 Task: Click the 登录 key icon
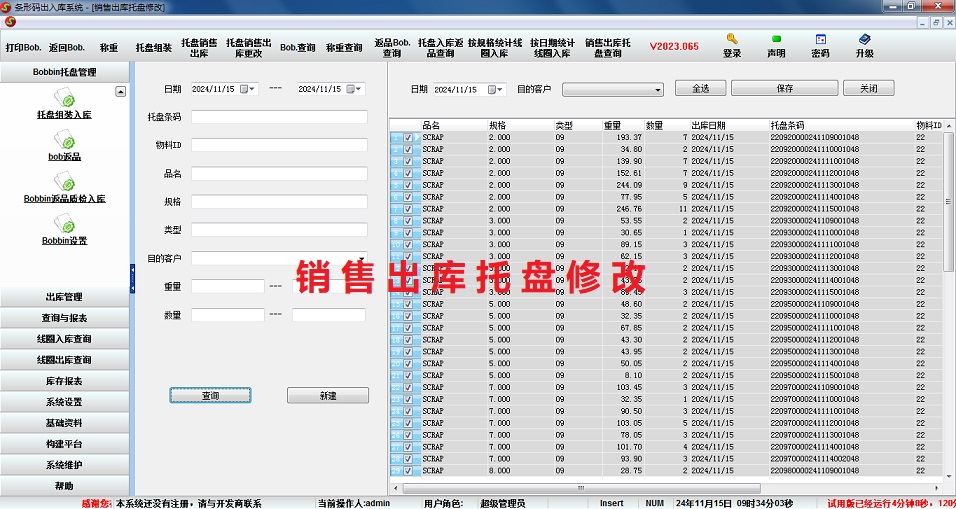[732, 40]
